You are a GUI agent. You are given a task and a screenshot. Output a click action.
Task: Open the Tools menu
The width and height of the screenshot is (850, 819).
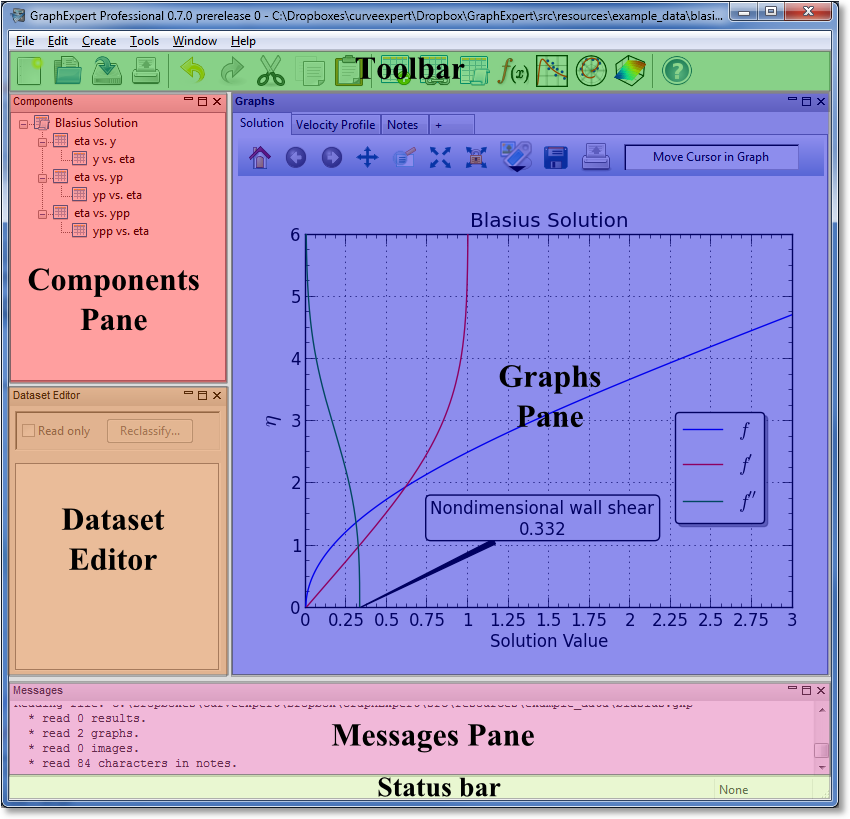pos(144,41)
